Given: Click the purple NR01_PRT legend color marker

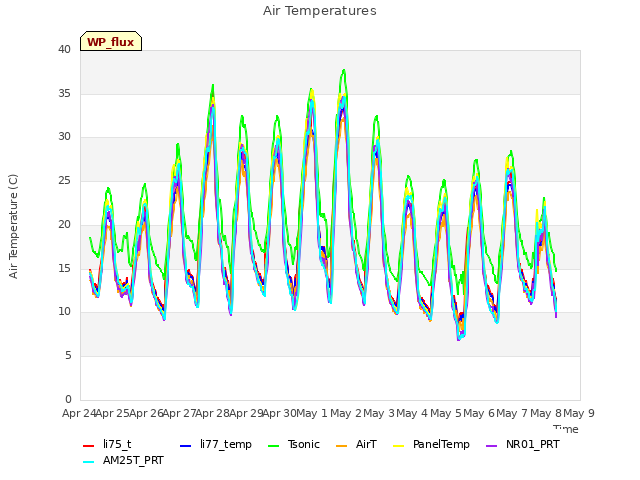Looking at the screenshot, I should click(492, 446).
